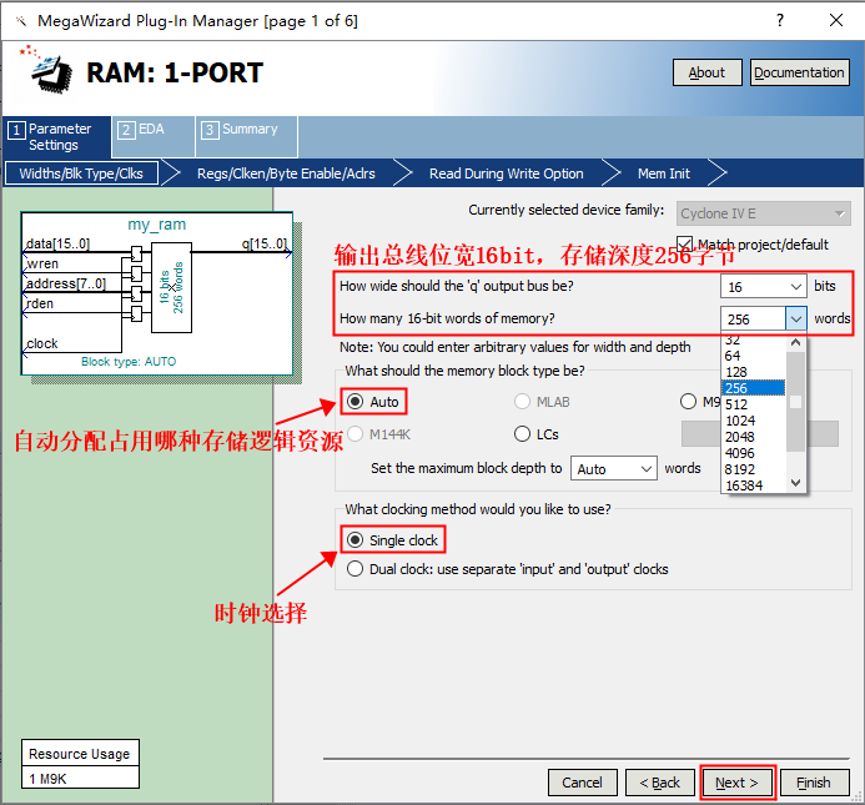Collapse the memory words dropdown arrow

tap(796, 319)
